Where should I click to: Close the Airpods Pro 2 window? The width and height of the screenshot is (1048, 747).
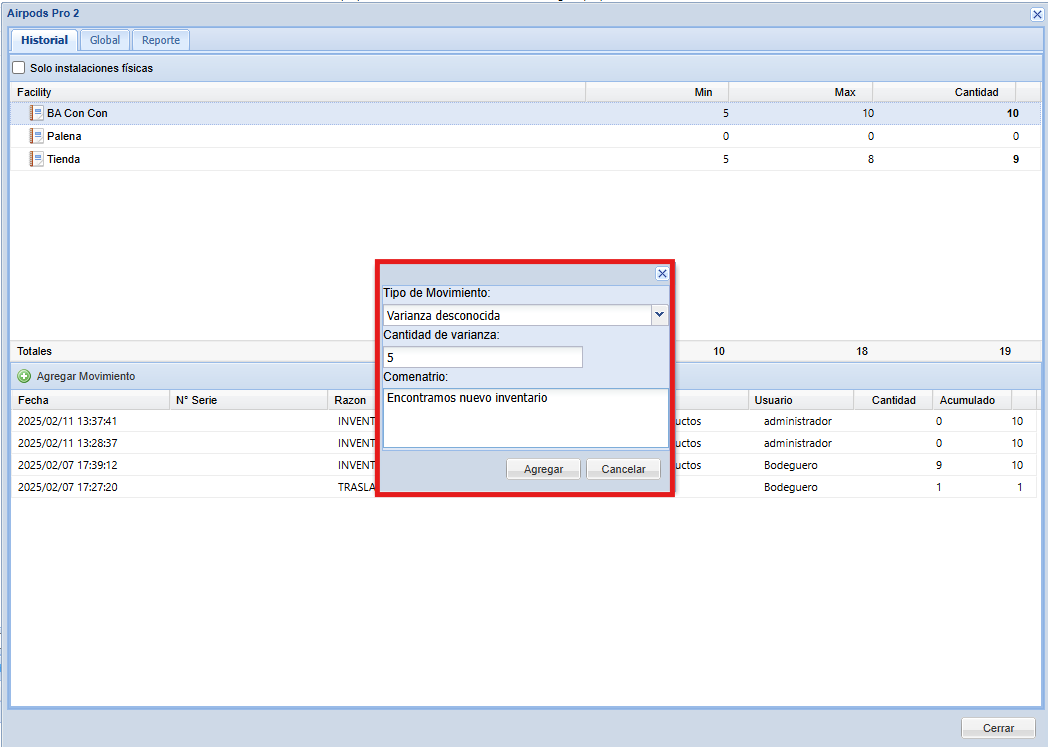pos(1037,14)
